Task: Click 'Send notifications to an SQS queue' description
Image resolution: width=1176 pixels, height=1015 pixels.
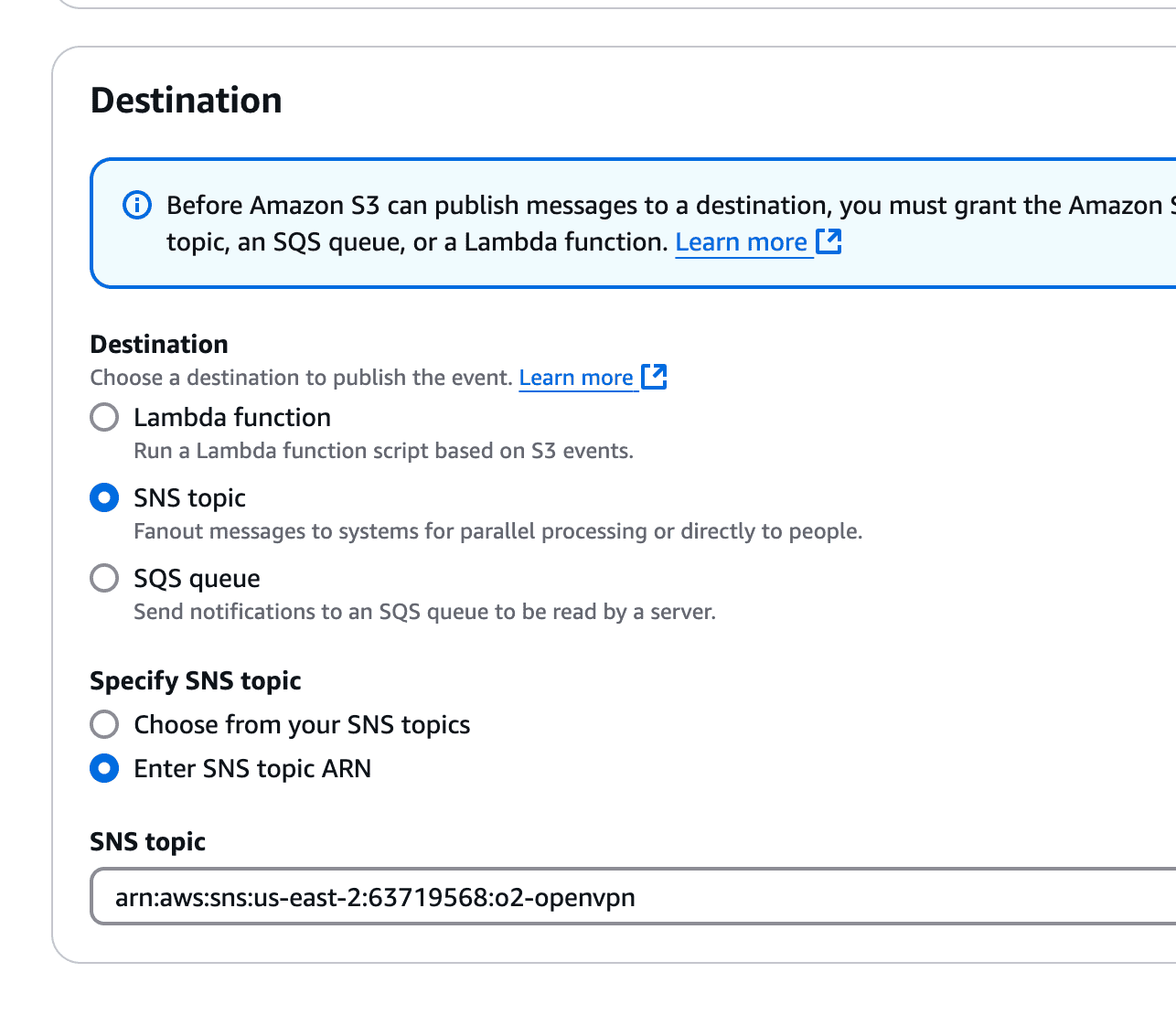Action: point(424,612)
